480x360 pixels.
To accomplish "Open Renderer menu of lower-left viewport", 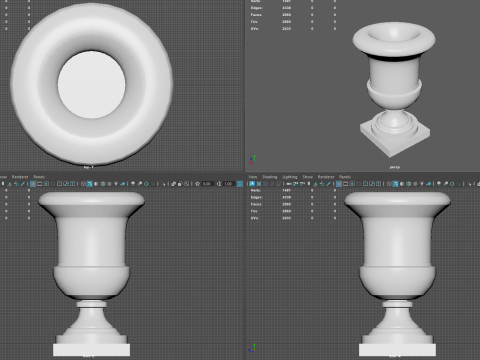I will pyautogui.click(x=20, y=177).
